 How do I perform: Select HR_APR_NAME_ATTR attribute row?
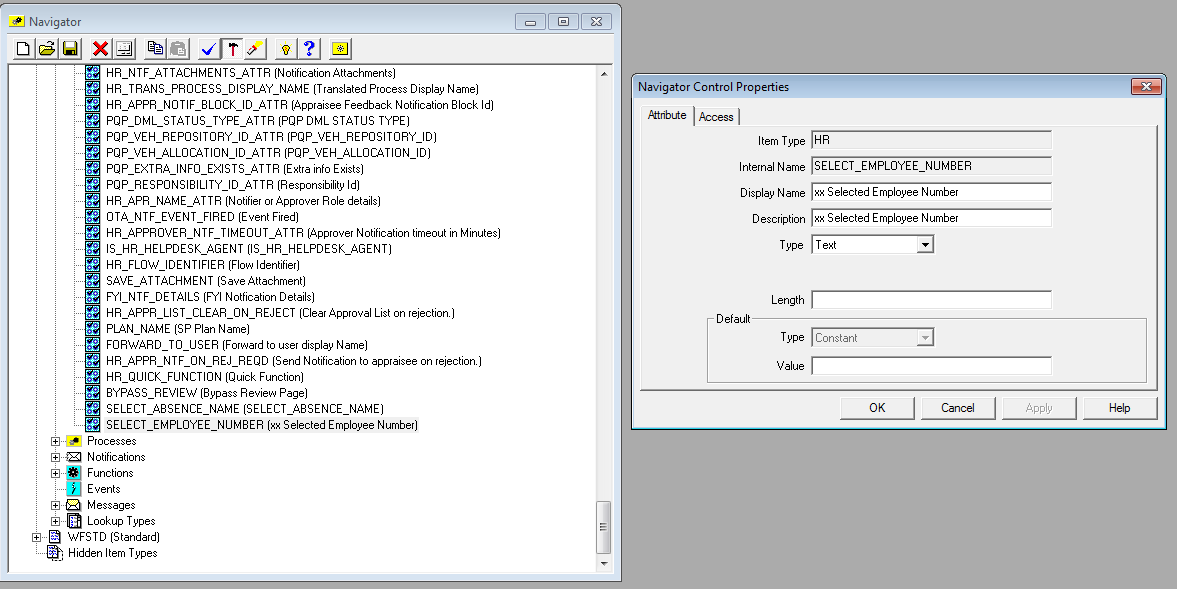point(243,201)
